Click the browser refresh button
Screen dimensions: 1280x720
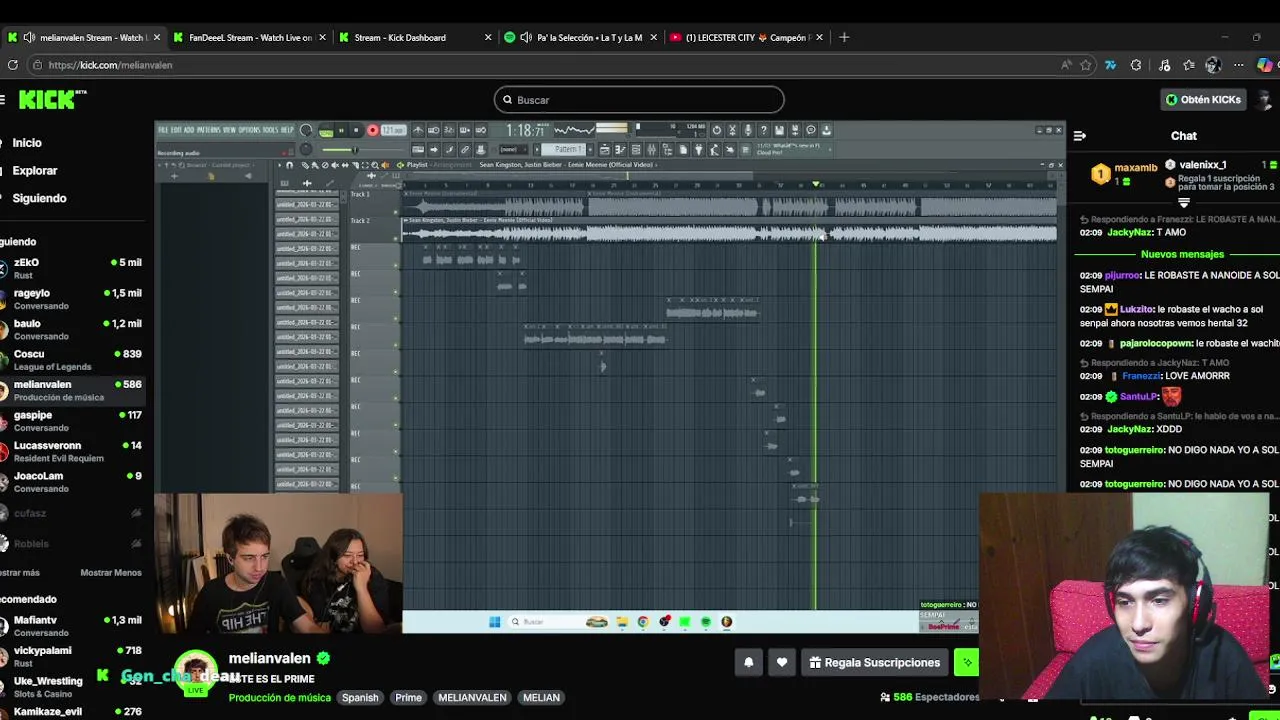tap(12, 65)
